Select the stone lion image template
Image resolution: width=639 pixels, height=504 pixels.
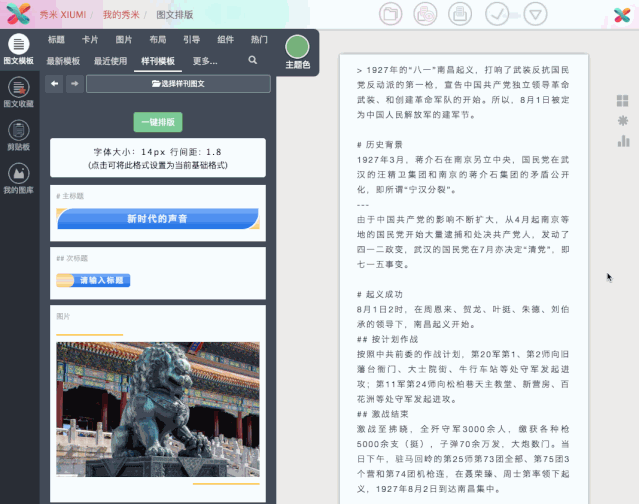point(158,409)
